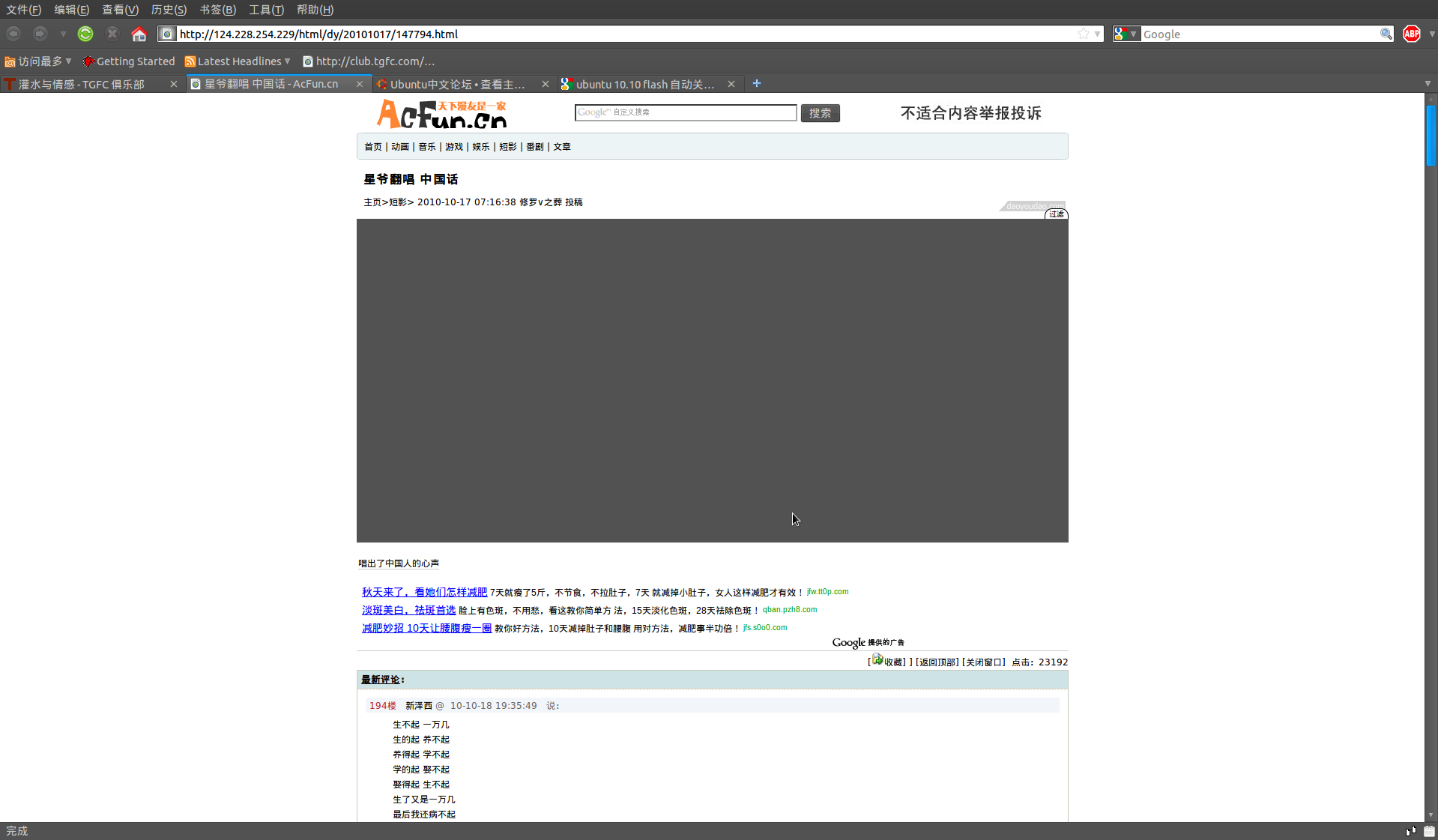
Task: Click the 关闭窗口 link
Action: [983, 662]
